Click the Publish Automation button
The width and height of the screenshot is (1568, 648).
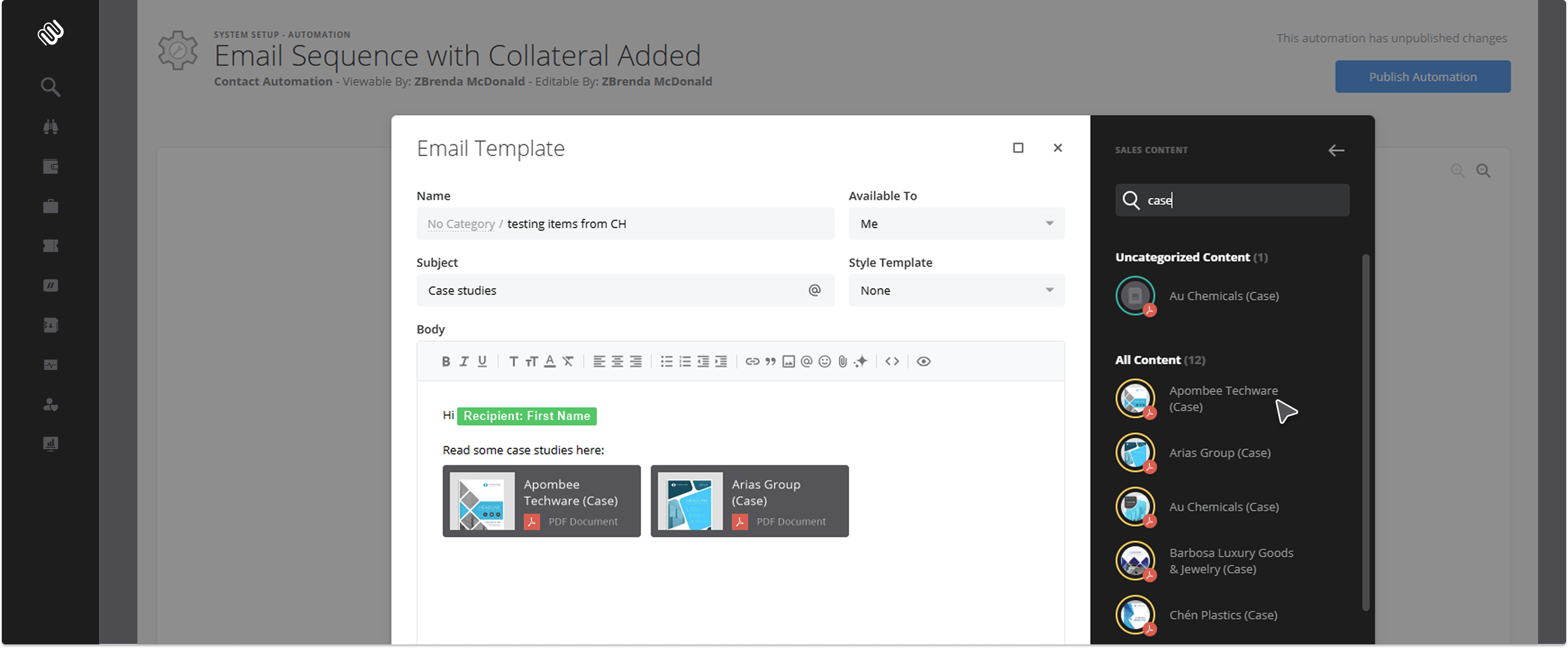coord(1422,76)
